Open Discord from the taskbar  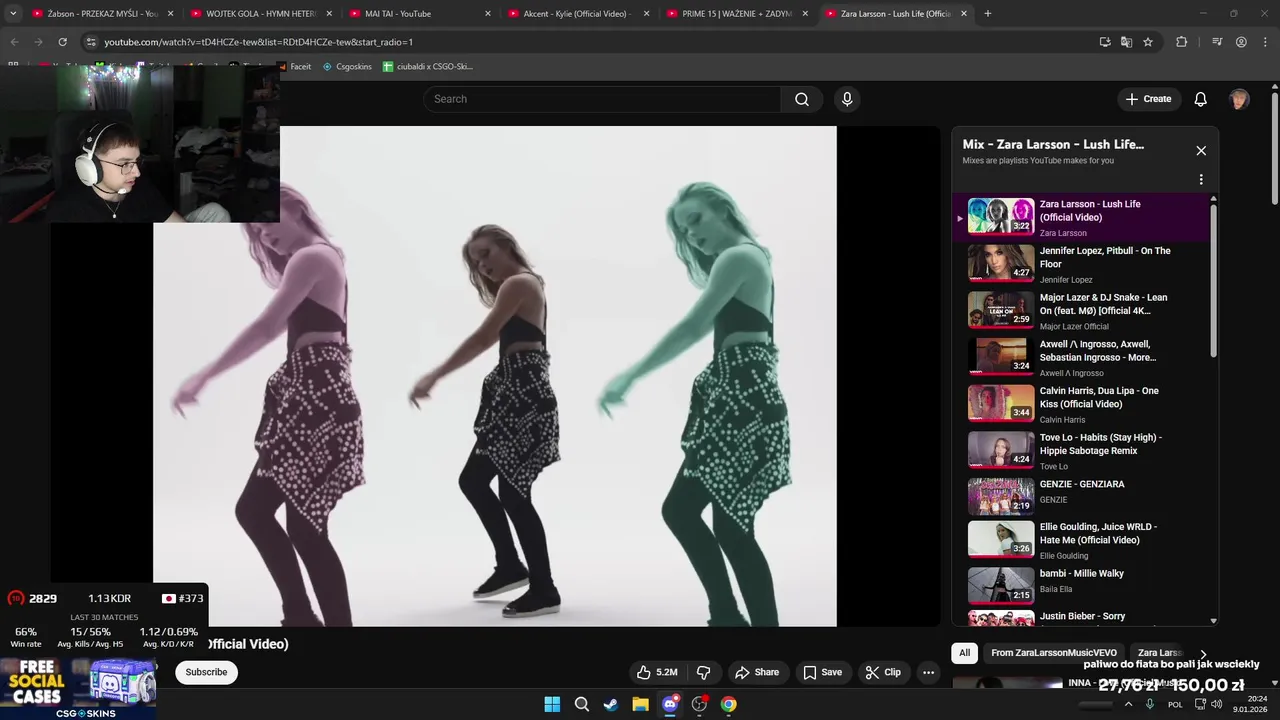670,704
